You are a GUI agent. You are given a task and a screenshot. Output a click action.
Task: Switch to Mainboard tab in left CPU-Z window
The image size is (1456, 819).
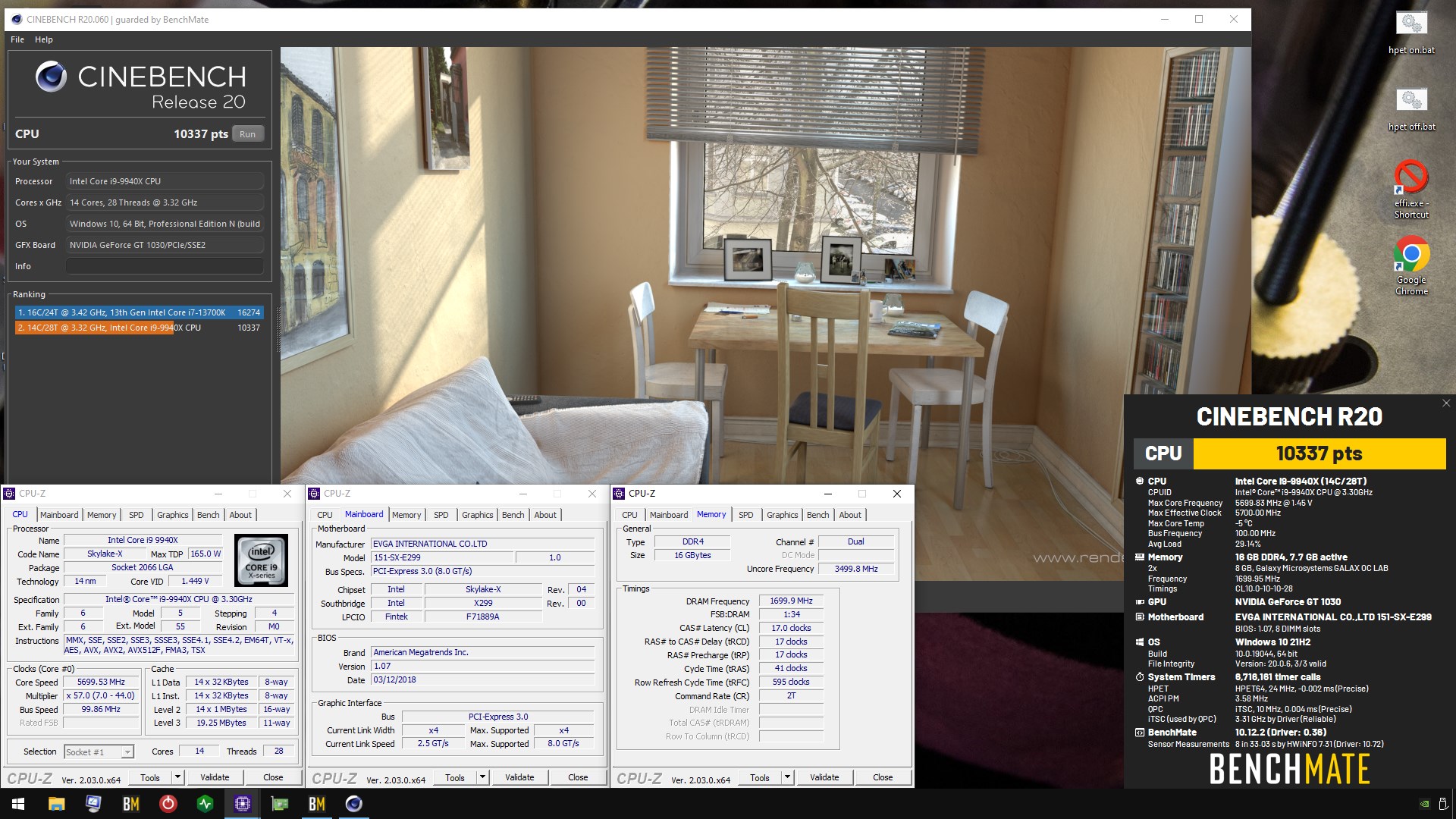point(59,515)
